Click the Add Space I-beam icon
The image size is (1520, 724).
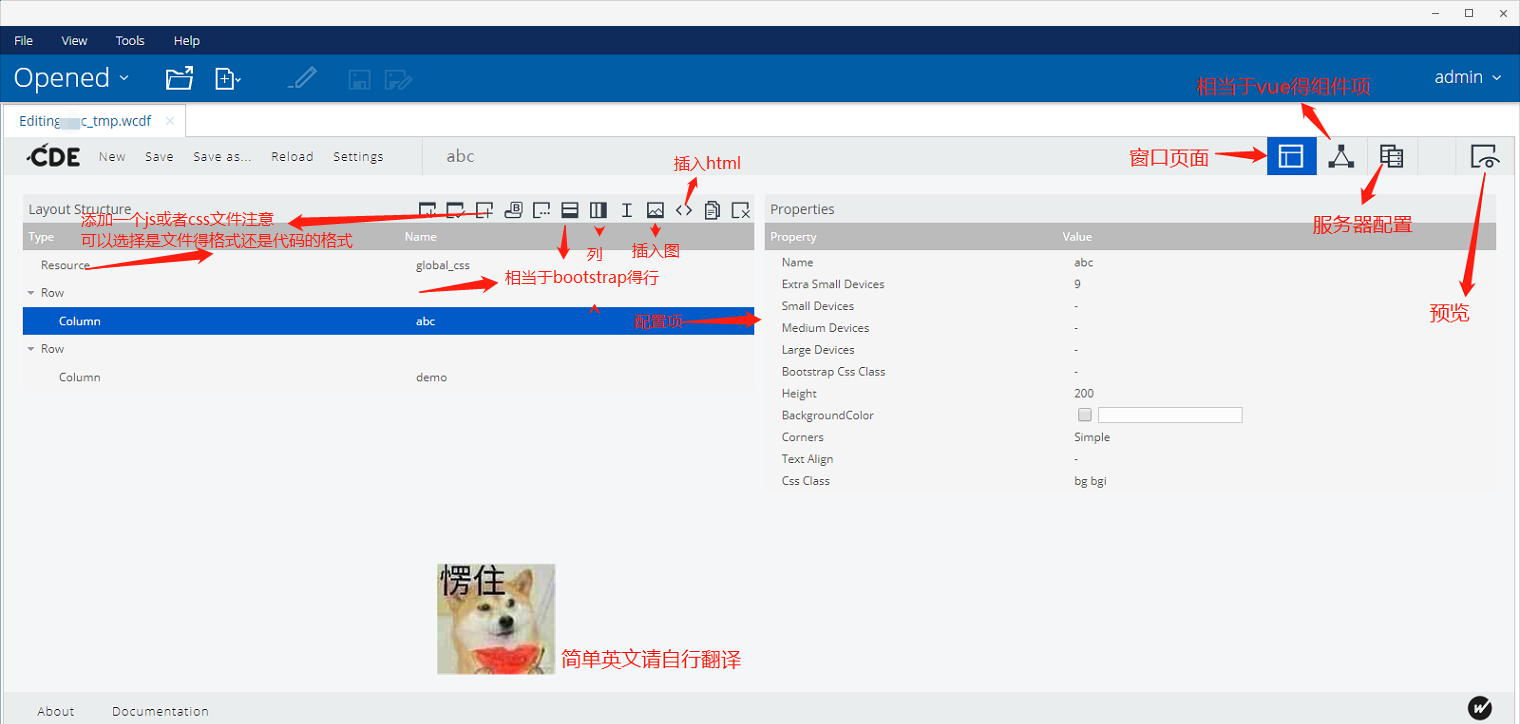click(x=627, y=210)
